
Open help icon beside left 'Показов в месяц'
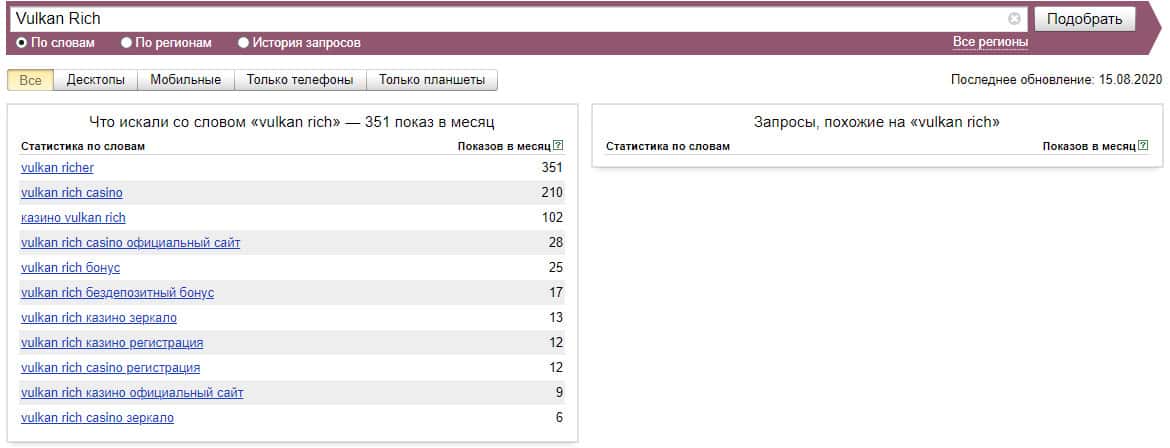(x=558, y=146)
